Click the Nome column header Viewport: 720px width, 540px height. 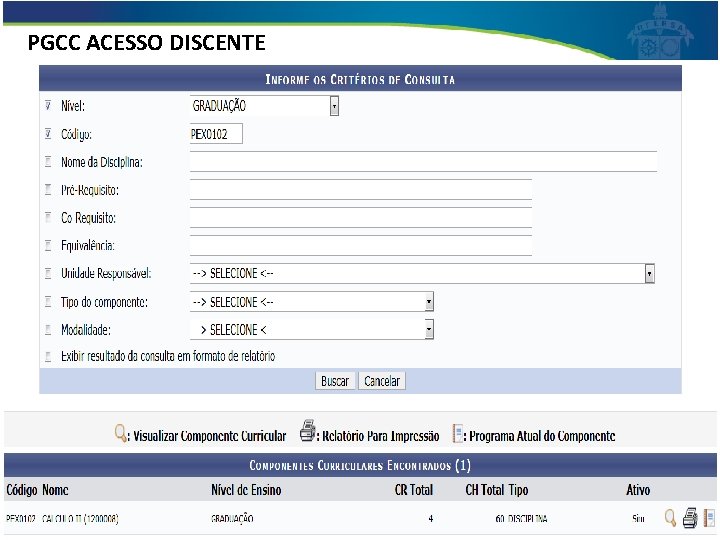tap(56, 490)
